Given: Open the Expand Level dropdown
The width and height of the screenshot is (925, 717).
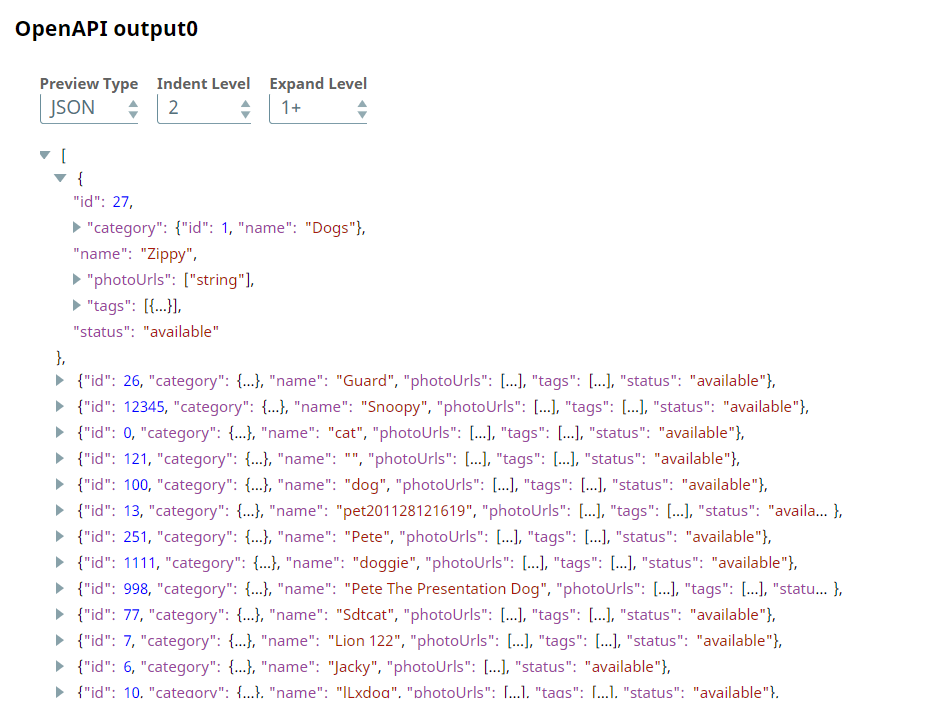Looking at the screenshot, I should pos(317,108).
